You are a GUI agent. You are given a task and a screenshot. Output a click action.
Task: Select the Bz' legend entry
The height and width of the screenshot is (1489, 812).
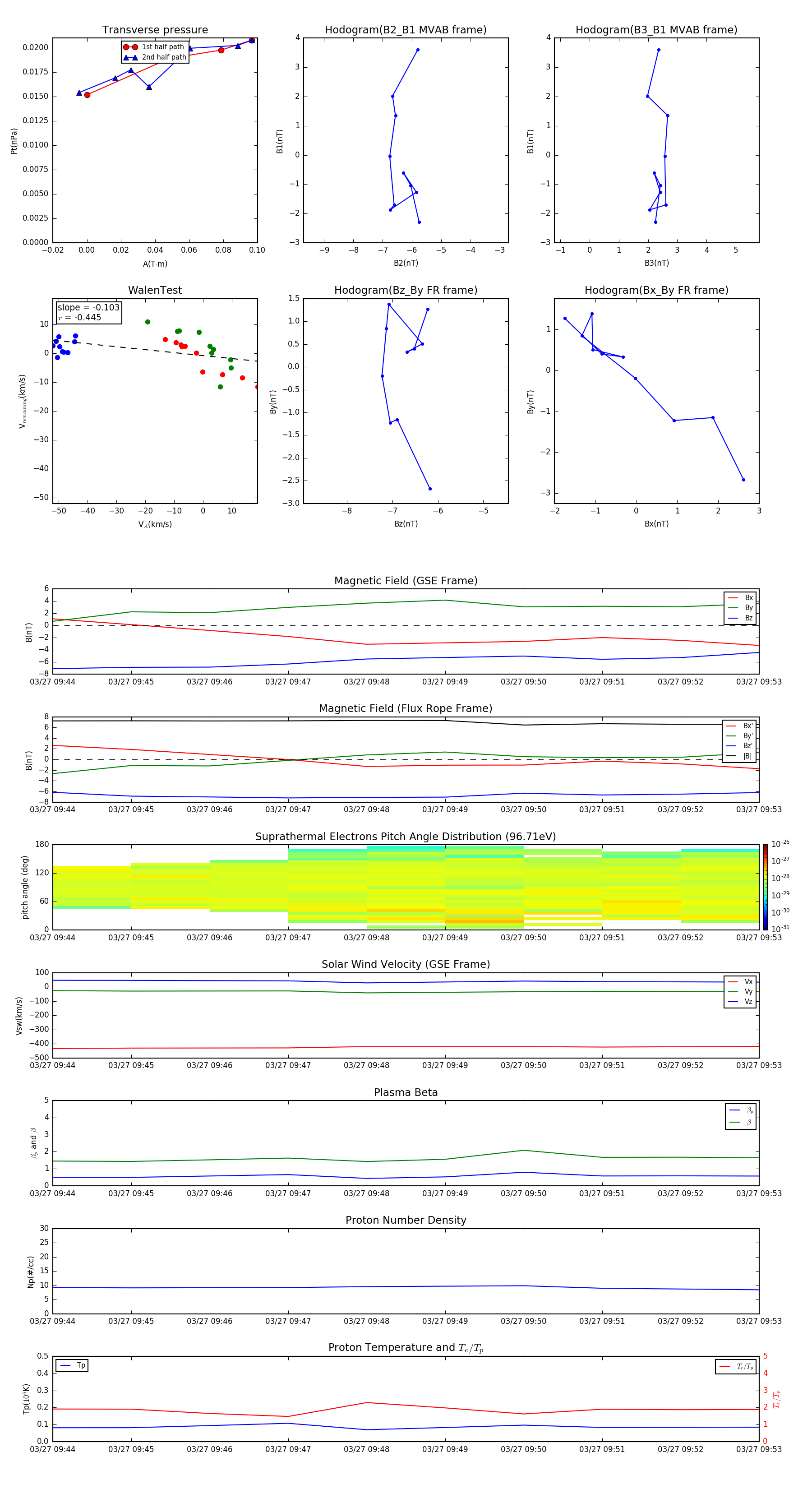click(739, 746)
